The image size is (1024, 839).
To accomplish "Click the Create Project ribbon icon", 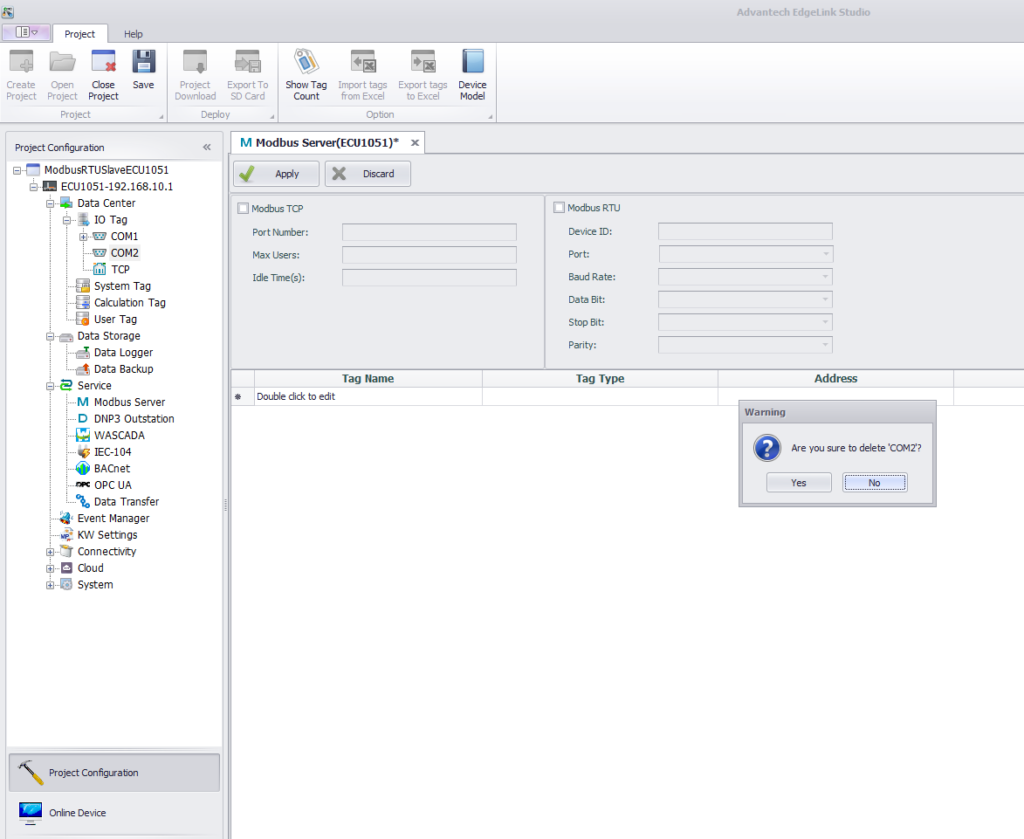I will click(21, 62).
